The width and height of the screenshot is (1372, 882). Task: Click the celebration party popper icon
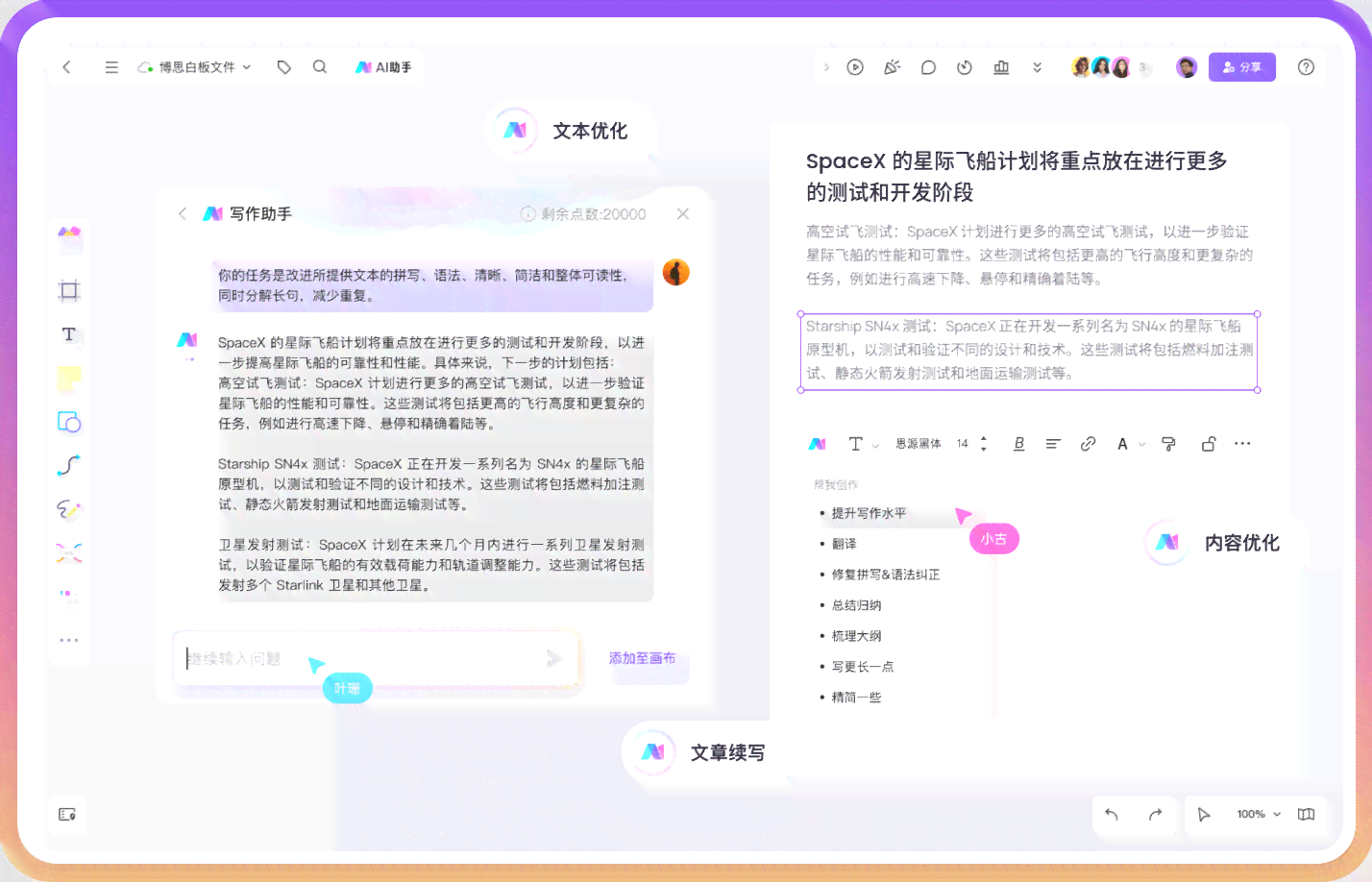892,67
